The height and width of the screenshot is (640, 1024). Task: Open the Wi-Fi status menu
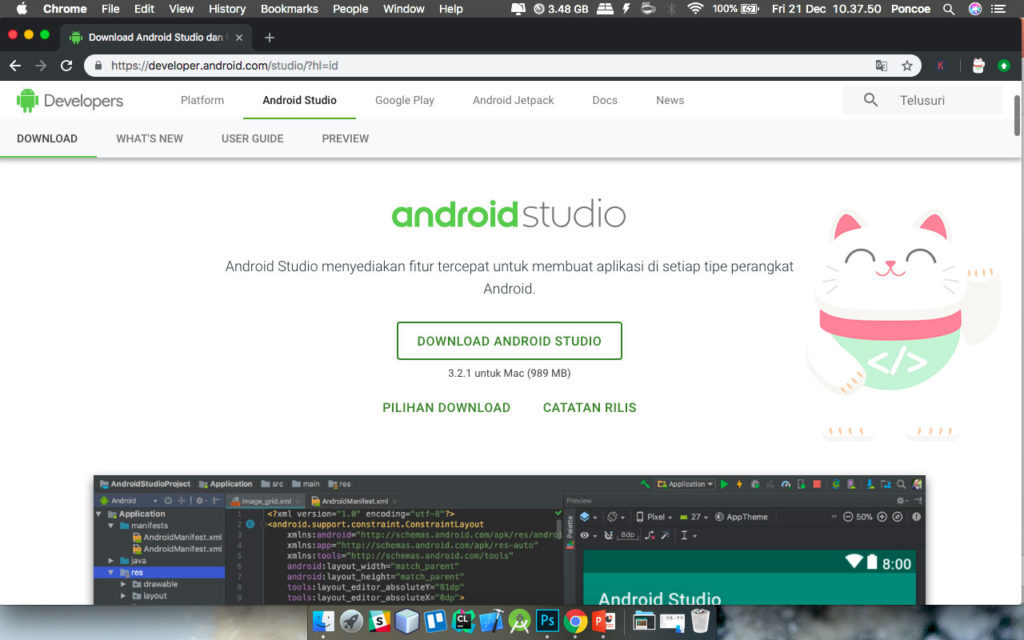pyautogui.click(x=696, y=8)
